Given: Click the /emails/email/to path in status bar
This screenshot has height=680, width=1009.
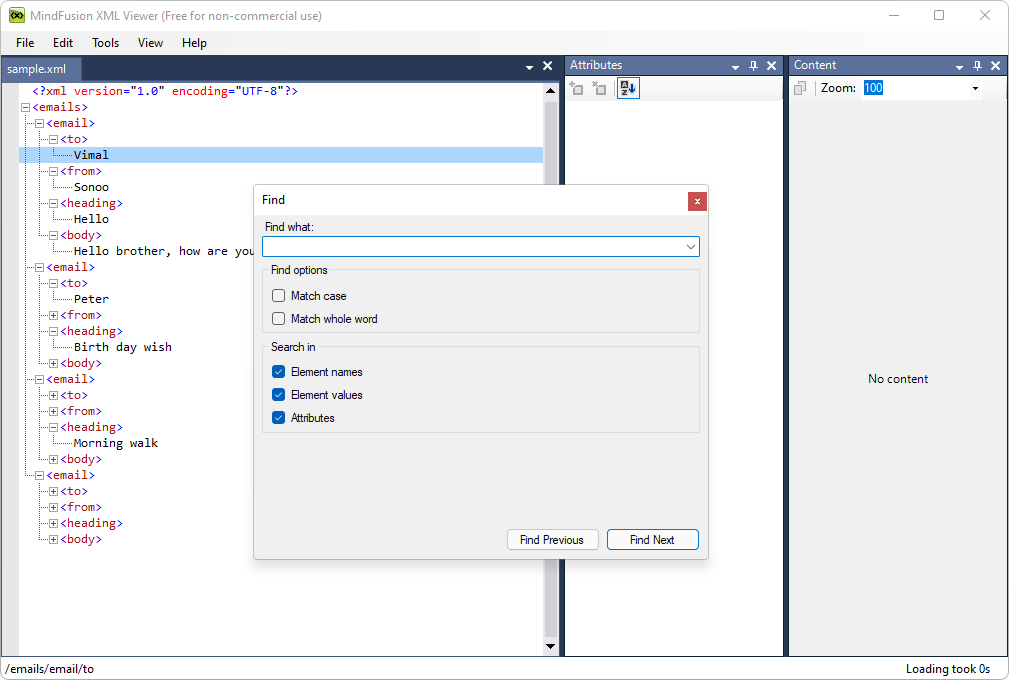Looking at the screenshot, I should pyautogui.click(x=50, y=669).
